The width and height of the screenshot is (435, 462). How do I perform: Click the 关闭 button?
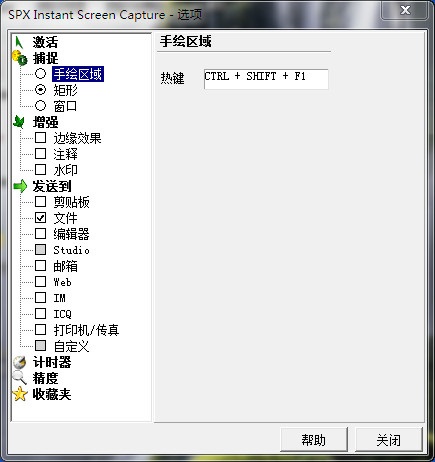pyautogui.click(x=389, y=440)
